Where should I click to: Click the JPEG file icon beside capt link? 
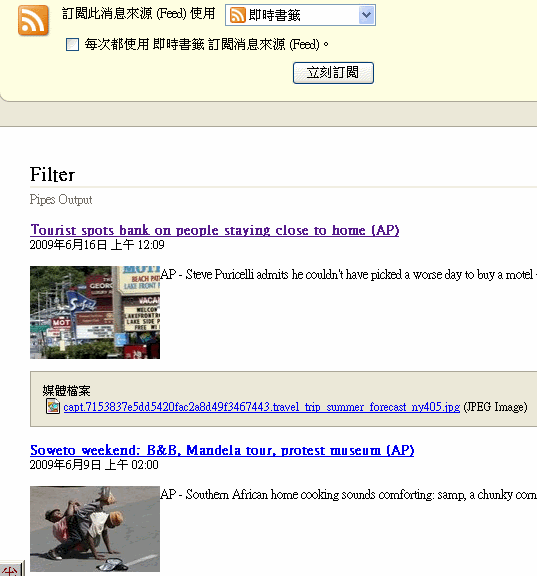pos(53,406)
